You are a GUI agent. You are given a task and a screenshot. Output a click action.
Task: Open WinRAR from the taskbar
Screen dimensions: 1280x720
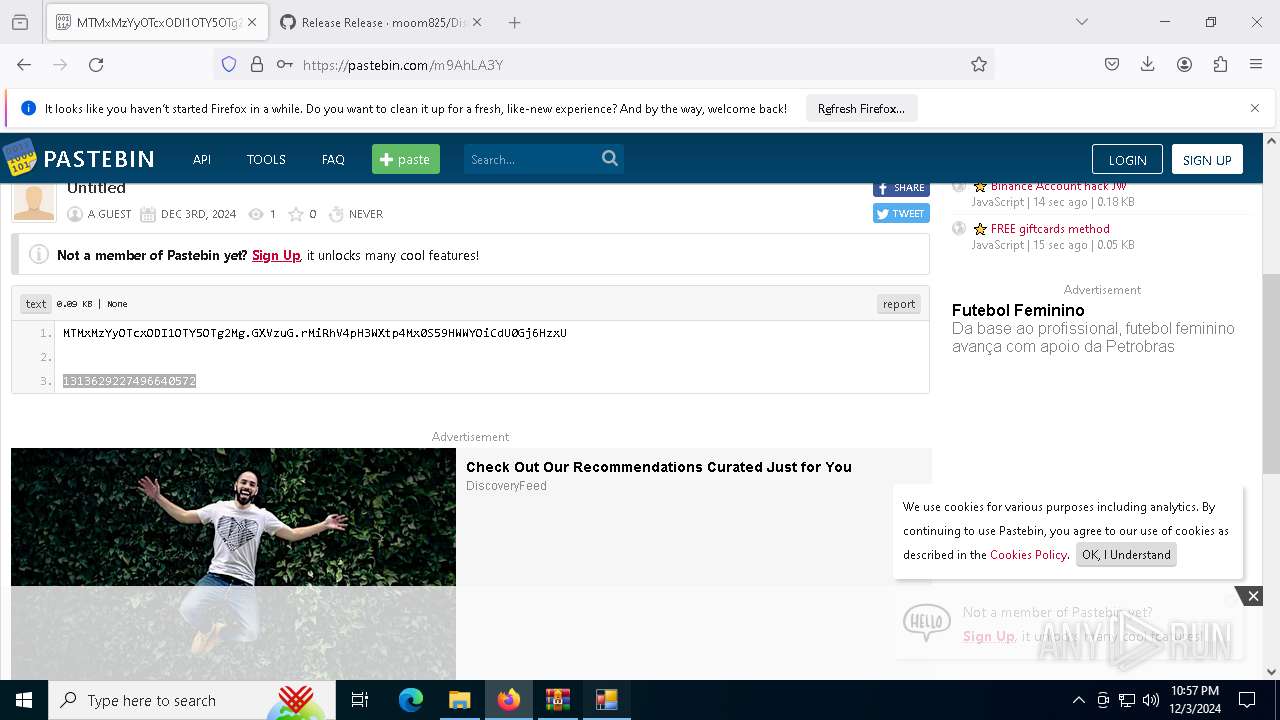[557, 700]
